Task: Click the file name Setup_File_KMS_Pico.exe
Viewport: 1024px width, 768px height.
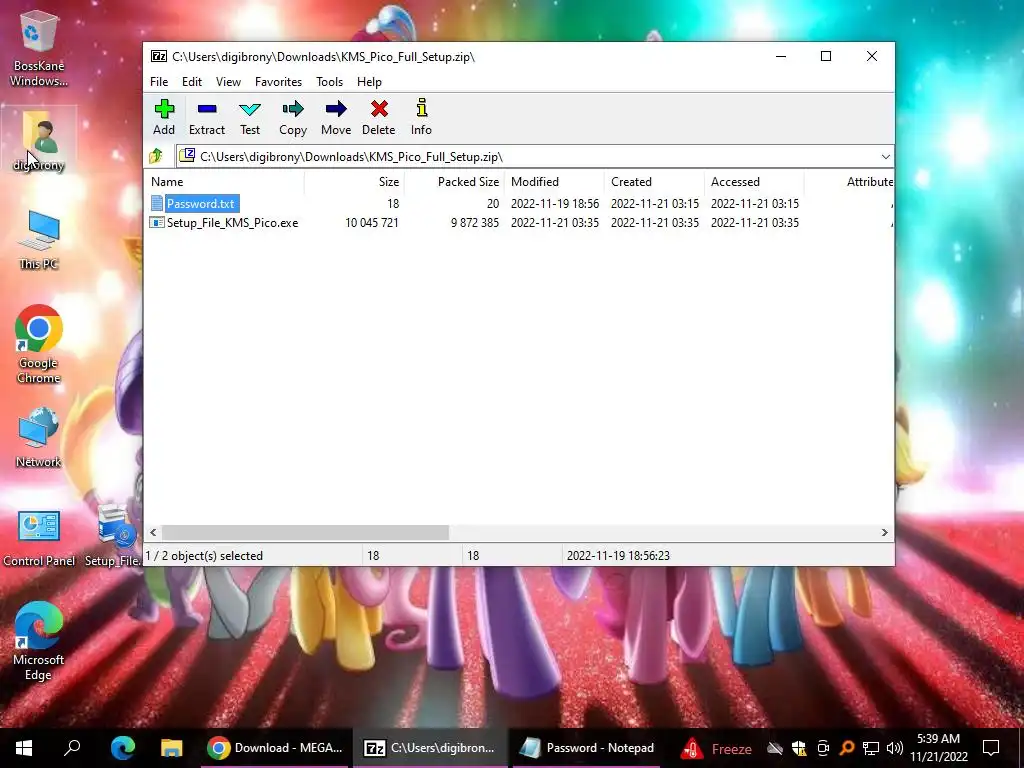Action: click(x=232, y=223)
